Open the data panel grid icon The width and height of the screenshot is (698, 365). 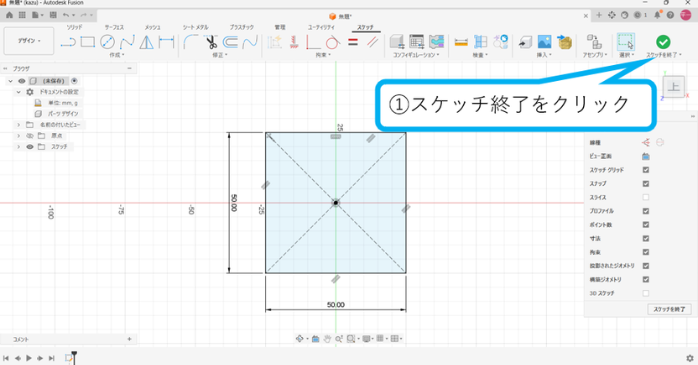[22, 15]
